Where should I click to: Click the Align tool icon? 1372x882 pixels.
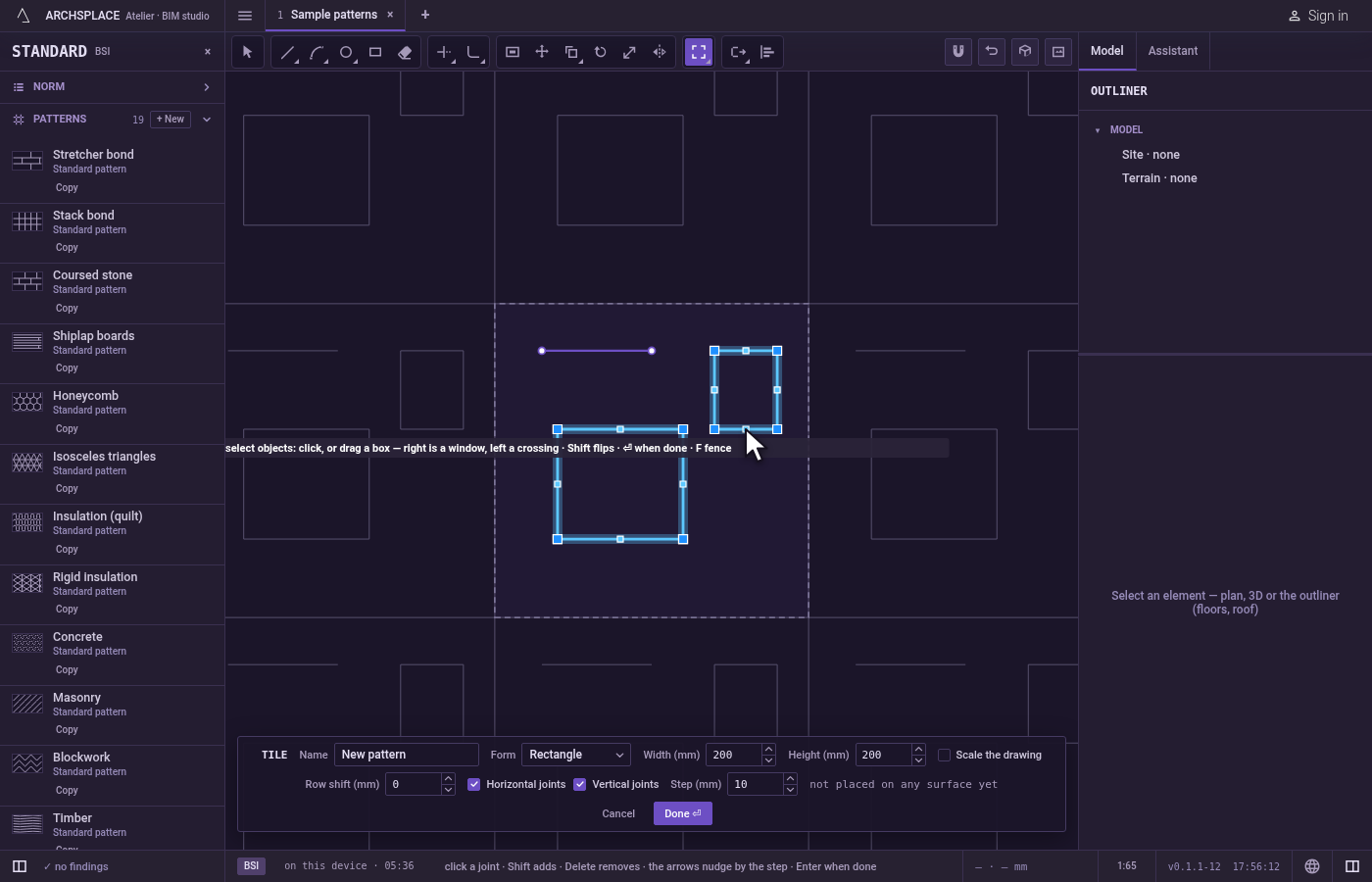[767, 52]
